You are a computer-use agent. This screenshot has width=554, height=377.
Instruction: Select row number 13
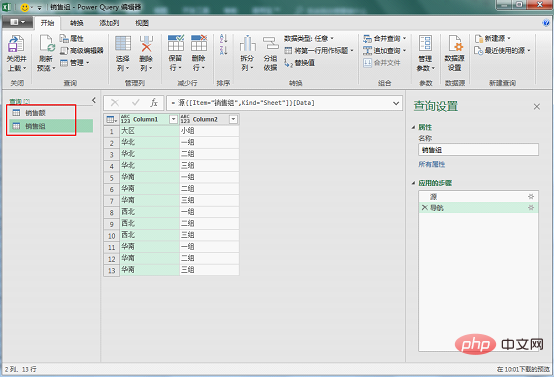tap(112, 270)
